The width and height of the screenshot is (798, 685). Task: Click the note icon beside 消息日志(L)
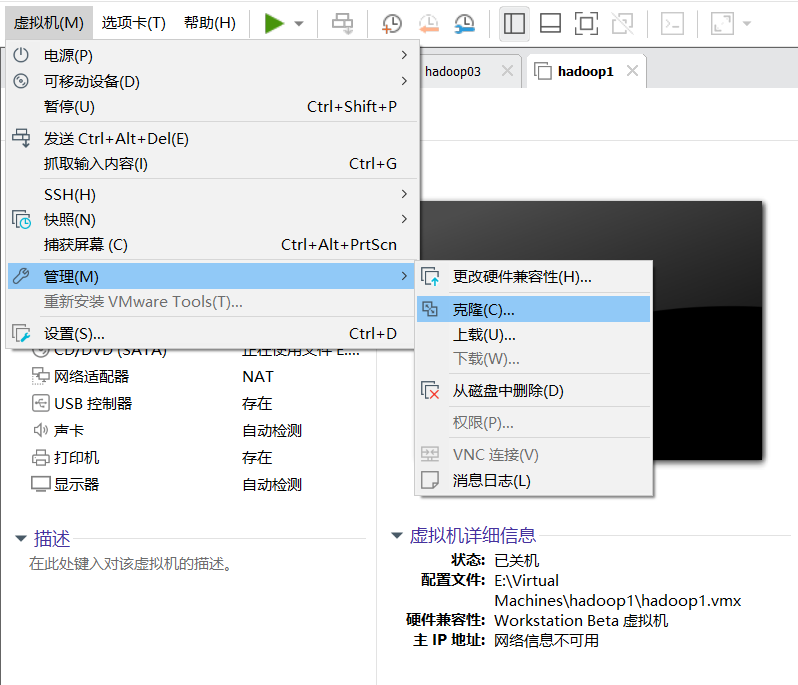click(430, 480)
